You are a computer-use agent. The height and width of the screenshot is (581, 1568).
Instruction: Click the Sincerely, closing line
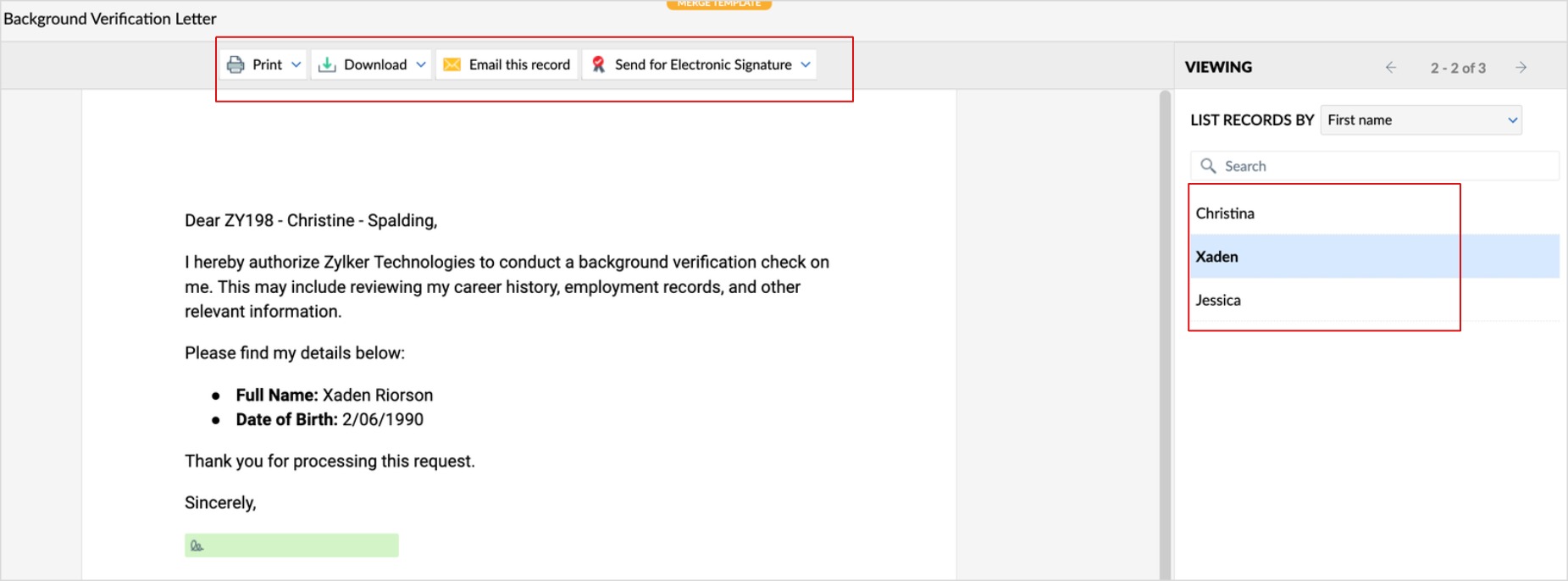pyautogui.click(x=220, y=503)
